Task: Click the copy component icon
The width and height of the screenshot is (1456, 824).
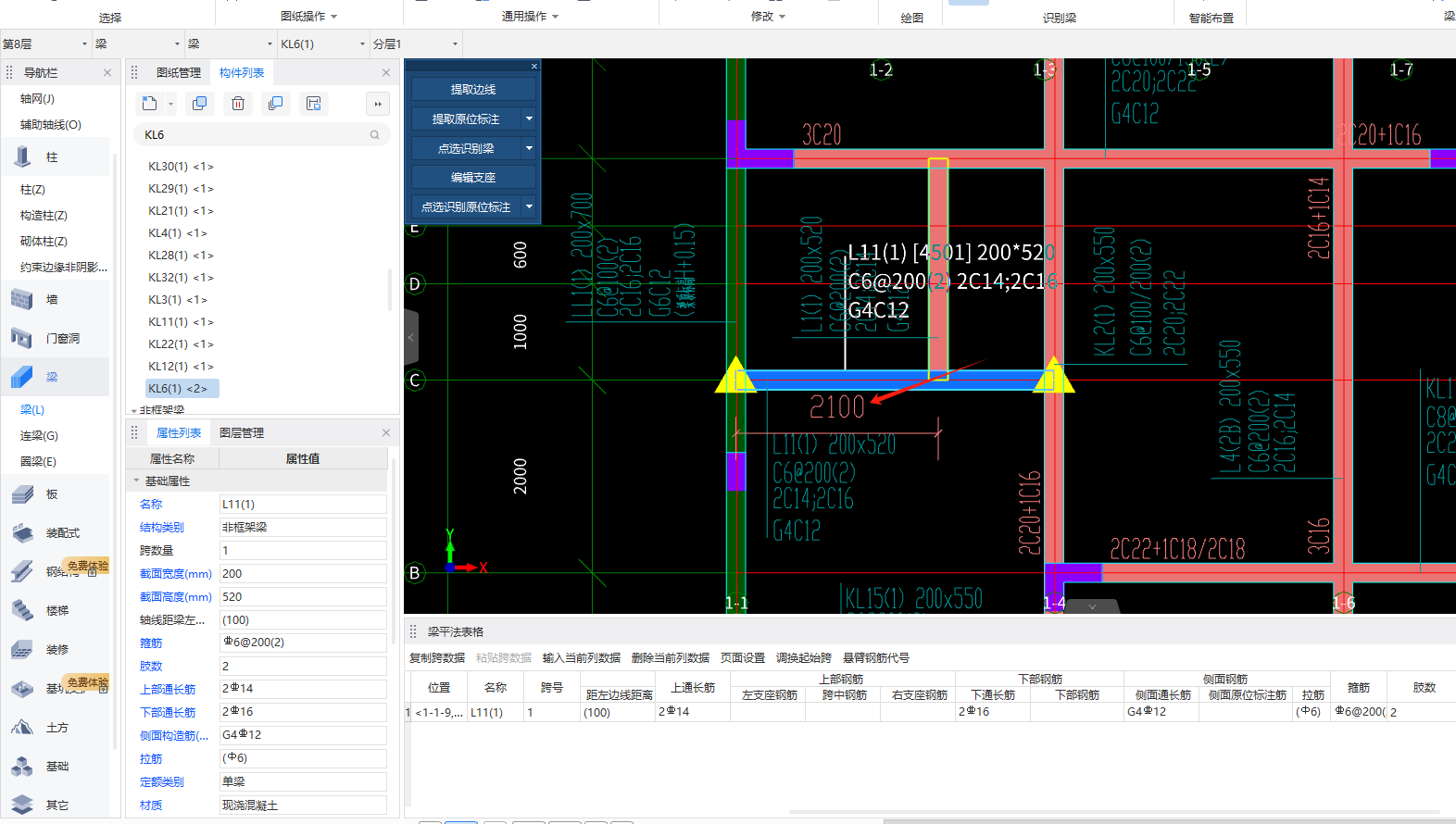Action: (x=199, y=104)
